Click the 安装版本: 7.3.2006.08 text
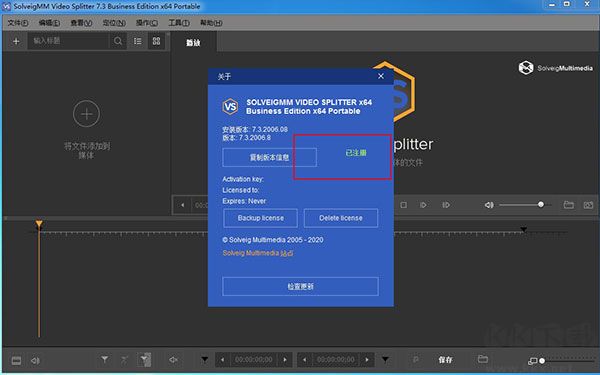The height and width of the screenshot is (375, 600). (x=255, y=129)
